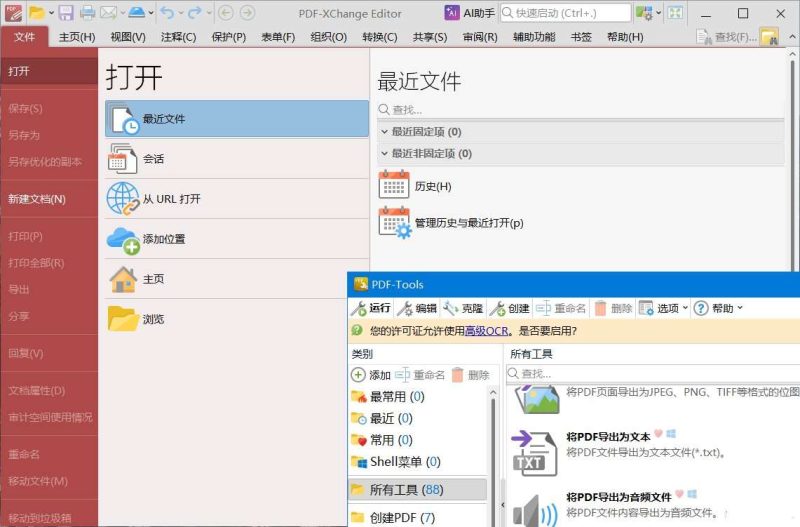Select the 所有工具 (88) category
Viewport: 800px width, 527px height.
click(418, 490)
